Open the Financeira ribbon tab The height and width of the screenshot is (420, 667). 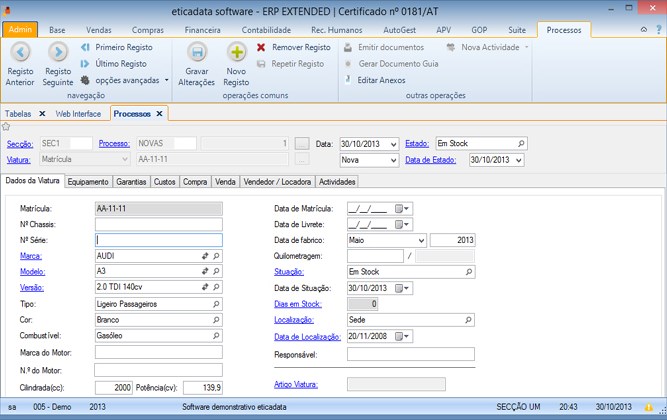click(203, 31)
